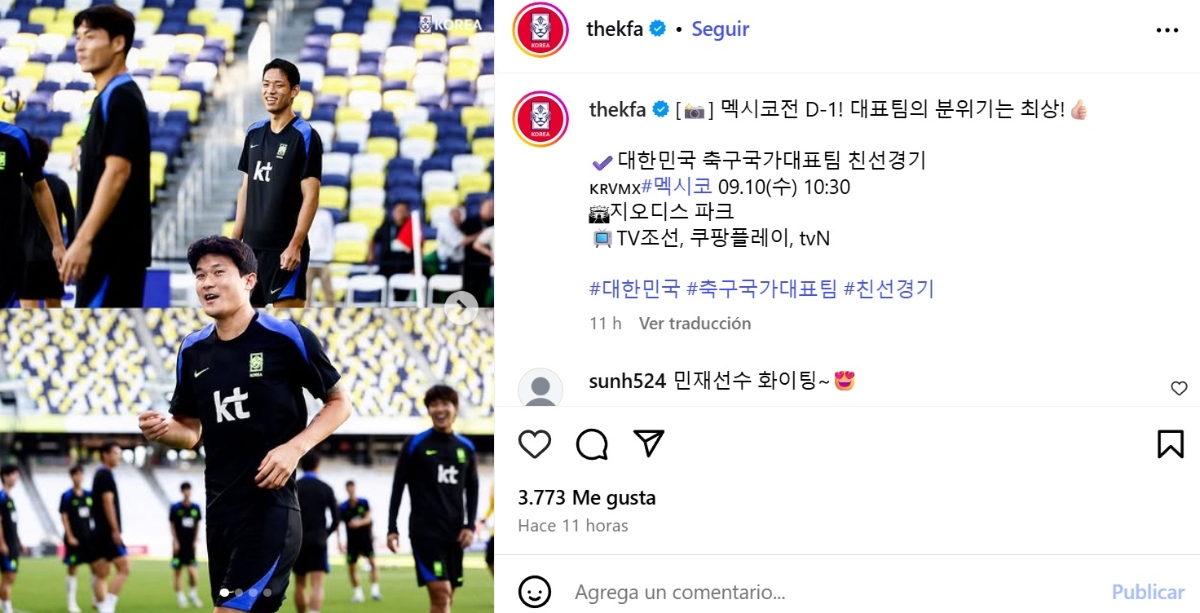This screenshot has width=1200, height=613.
Task: Open emoji picker smiley icon
Action: (x=535, y=590)
